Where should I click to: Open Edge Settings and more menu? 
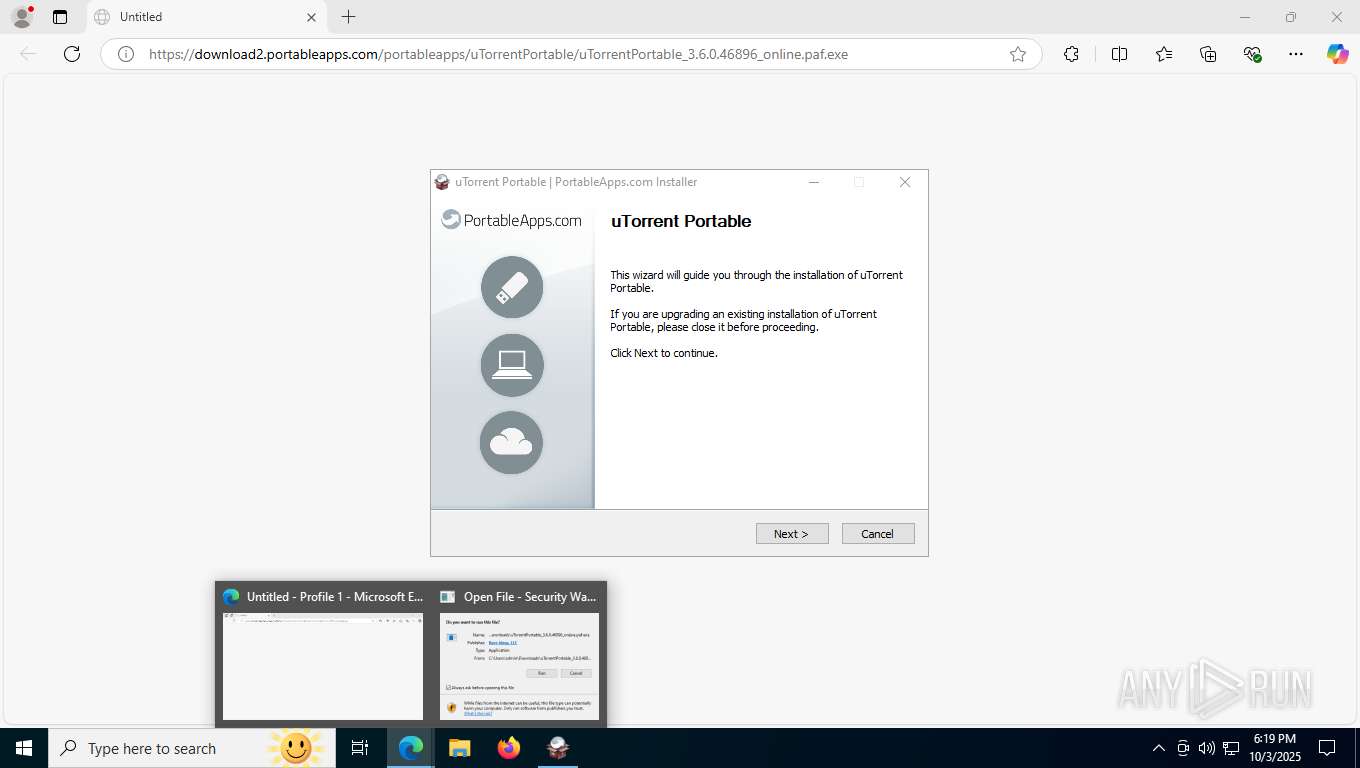coord(1296,54)
